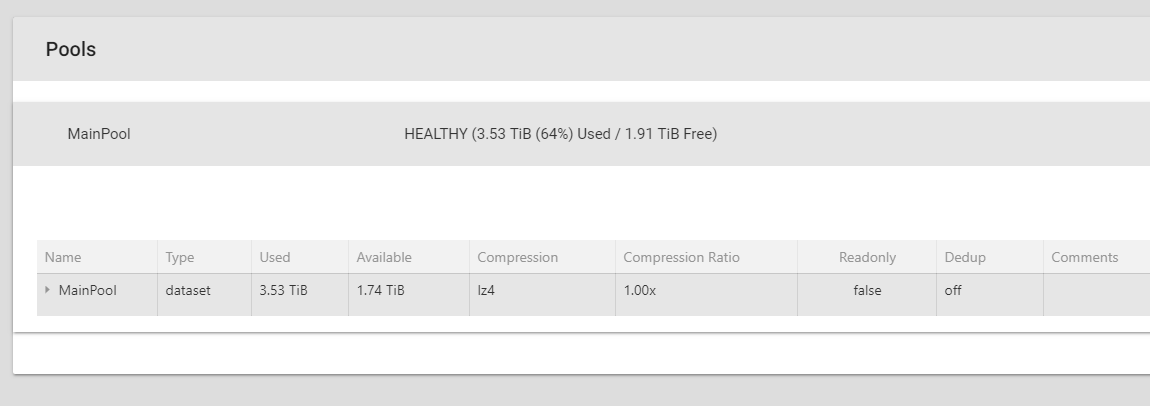
Task: Click the Comments column header
Action: point(1084,257)
